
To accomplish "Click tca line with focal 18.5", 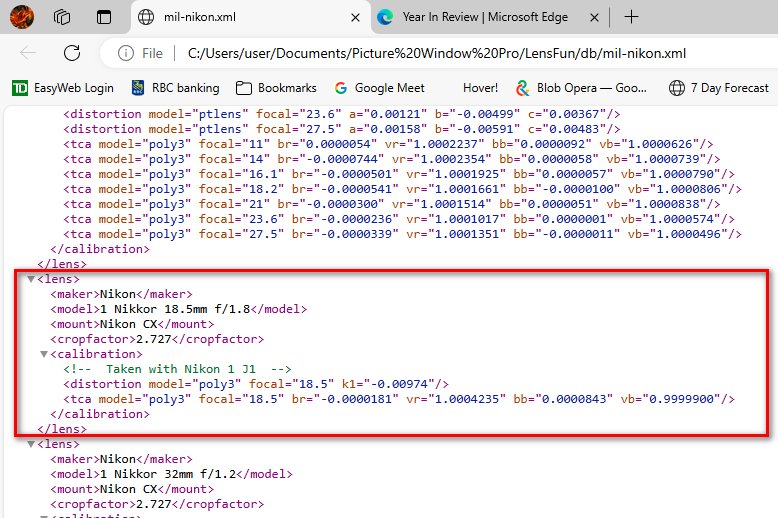I will (399, 399).
